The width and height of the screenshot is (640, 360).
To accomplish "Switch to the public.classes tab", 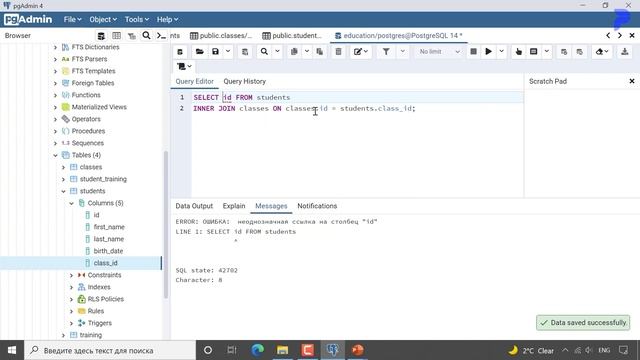I will (221, 36).
